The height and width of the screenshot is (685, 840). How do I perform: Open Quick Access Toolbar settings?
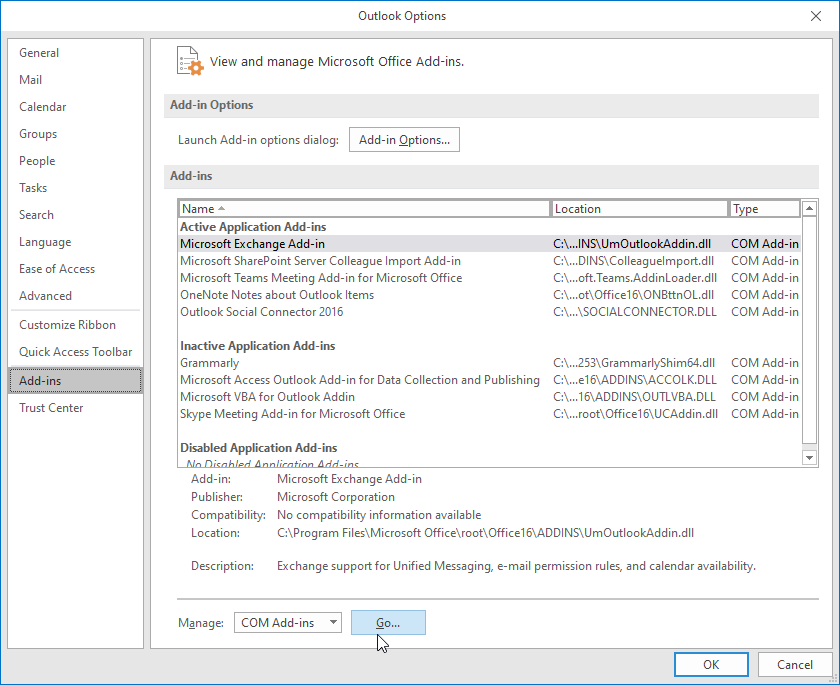(76, 352)
